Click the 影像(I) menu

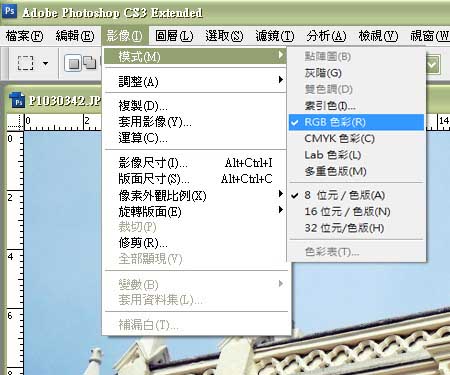pyautogui.click(x=124, y=36)
